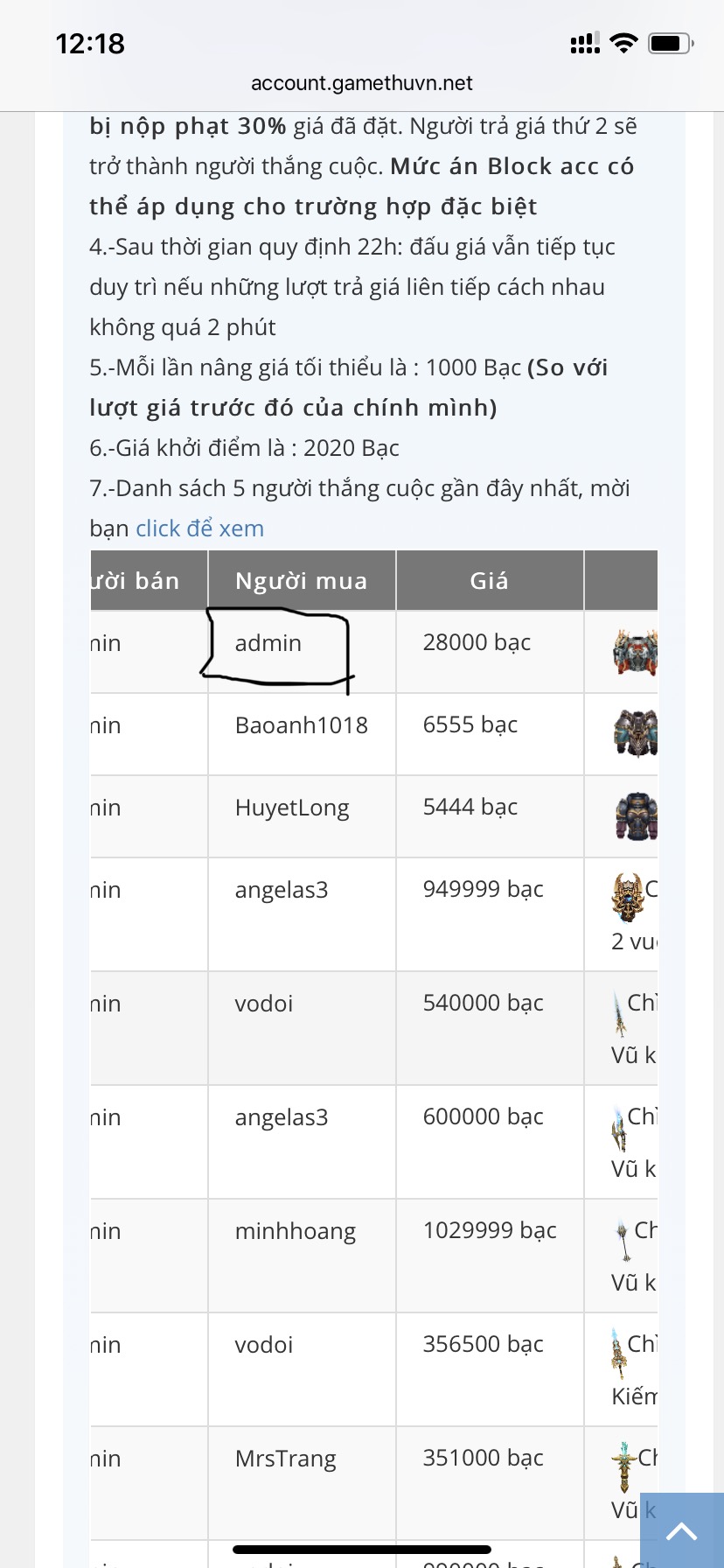Tap the battery icon in the status bar

pos(671,43)
